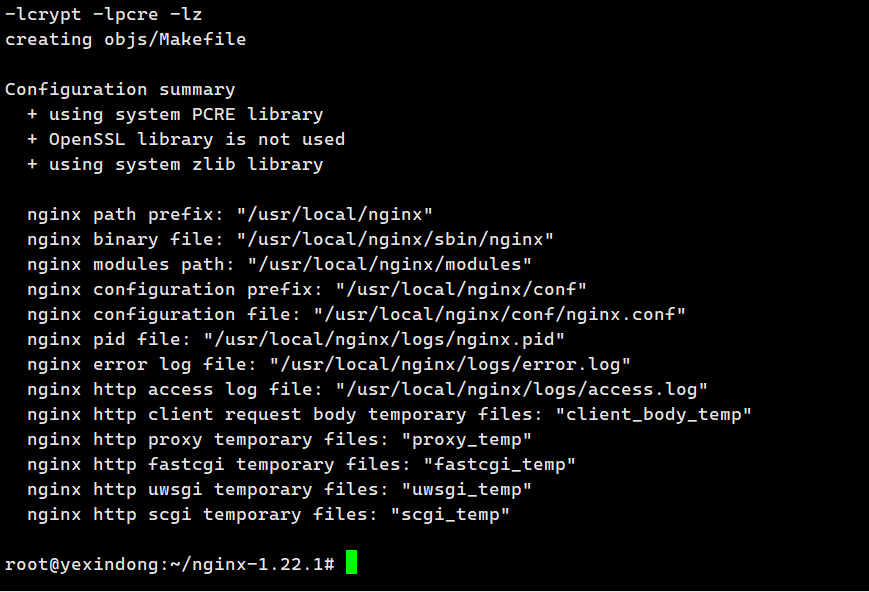Click the nginx path prefix line
Screen dimensions: 869x592
click(x=230, y=214)
